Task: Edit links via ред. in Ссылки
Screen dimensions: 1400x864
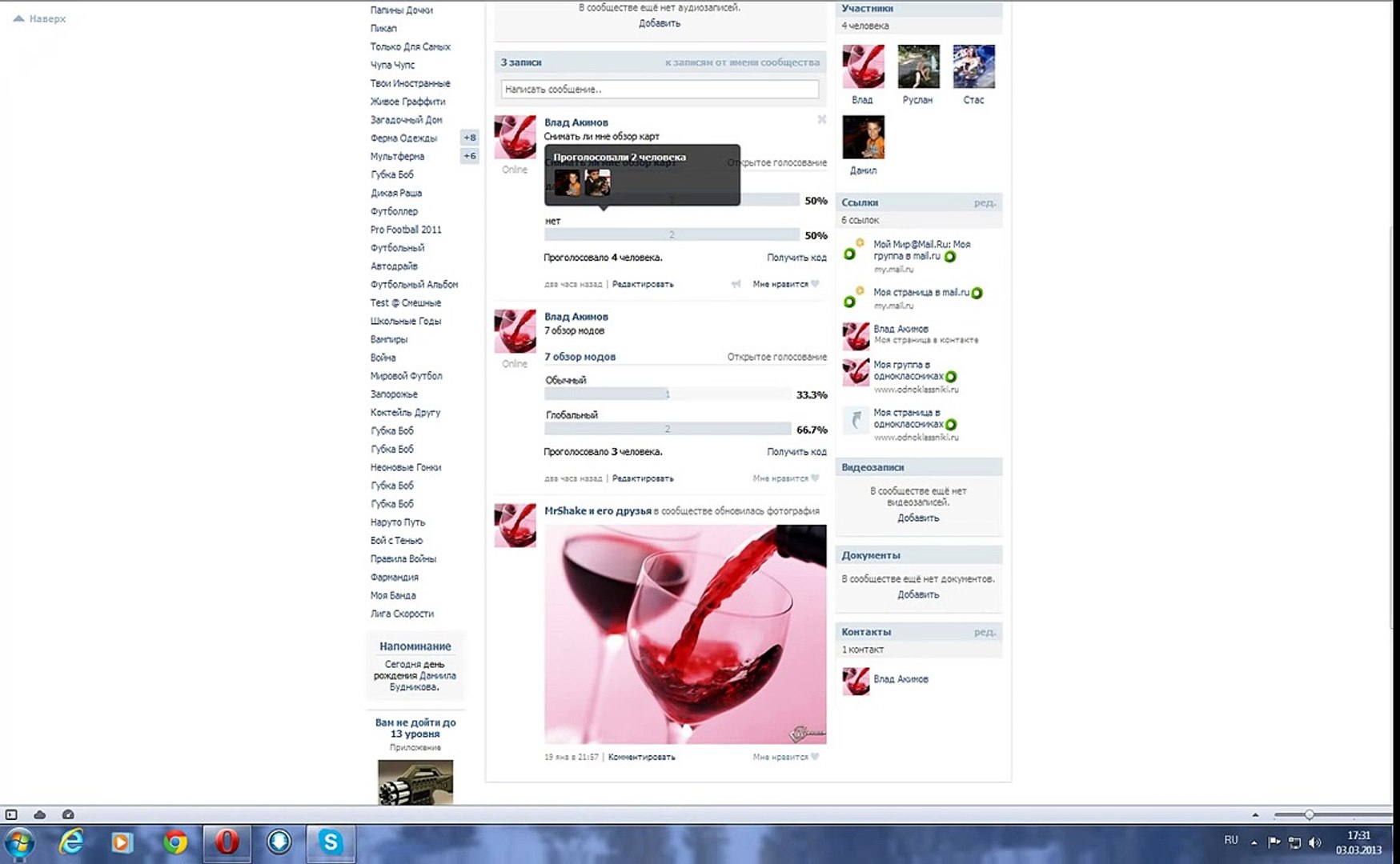Action: click(985, 203)
